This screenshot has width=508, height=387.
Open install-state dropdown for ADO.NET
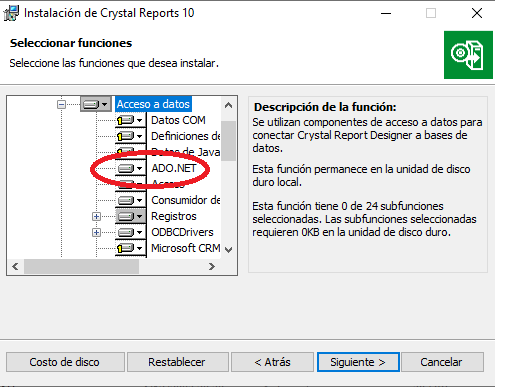[x=131, y=168]
